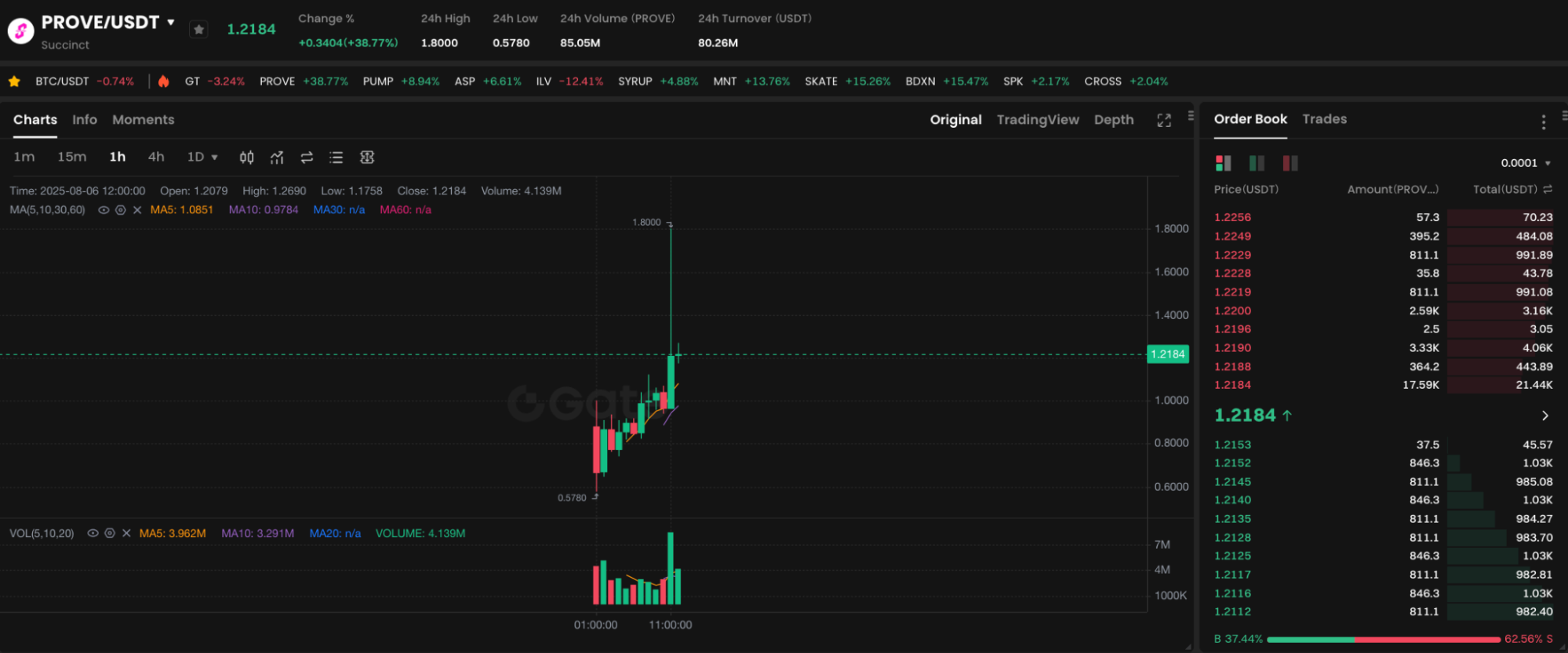
Task: Switch to TradingView chart
Action: pyautogui.click(x=1038, y=120)
